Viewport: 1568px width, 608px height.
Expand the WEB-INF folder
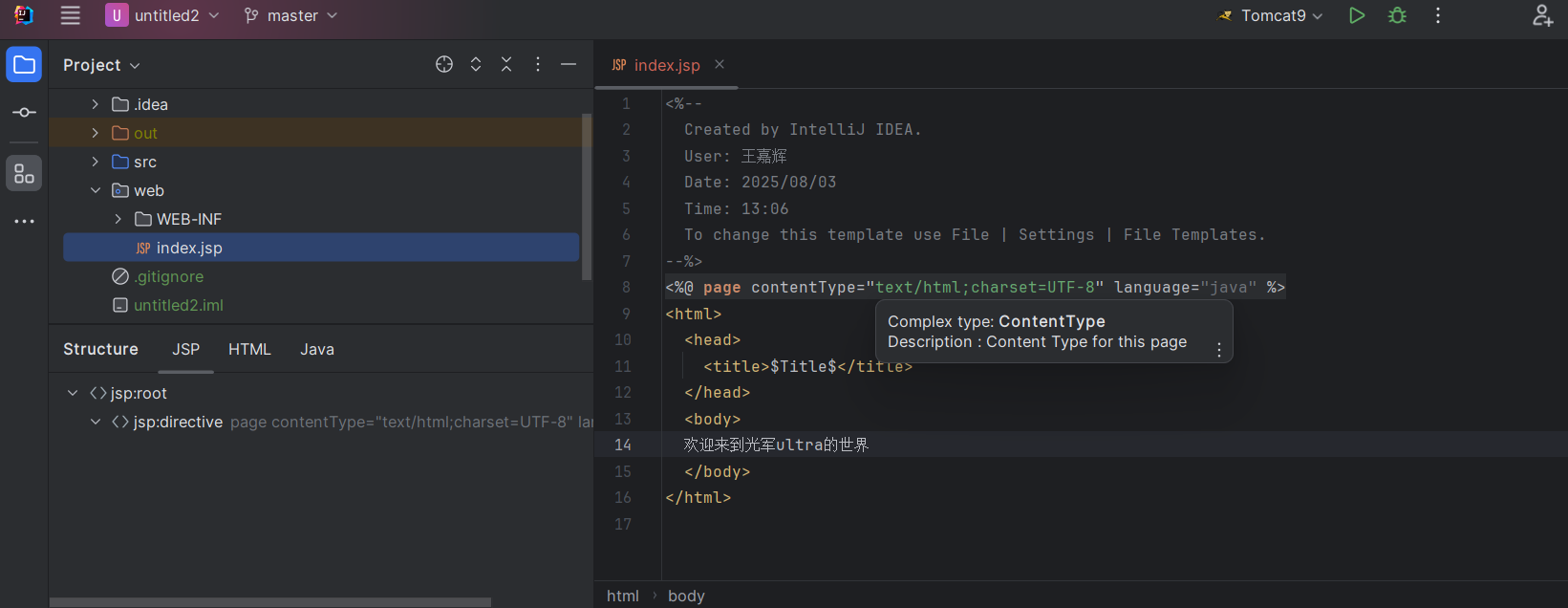[x=118, y=219]
